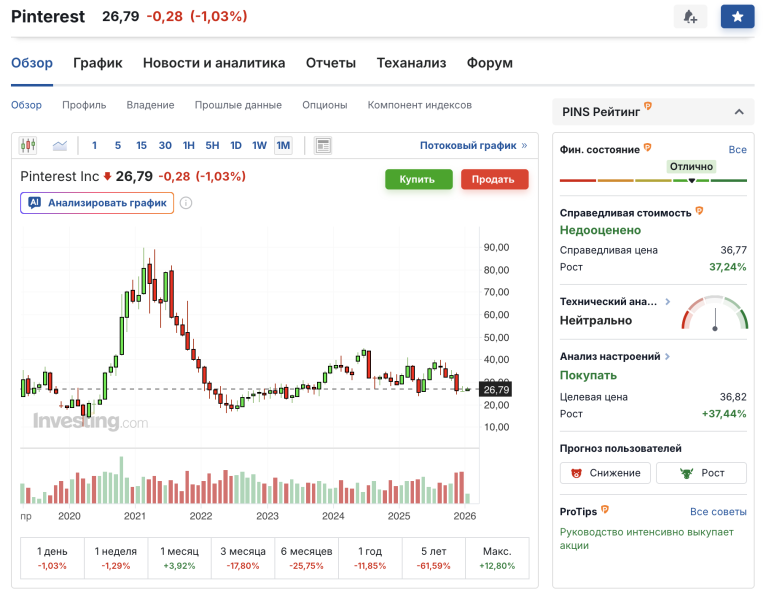Expand Технический анализ section arrow

pos(668,300)
